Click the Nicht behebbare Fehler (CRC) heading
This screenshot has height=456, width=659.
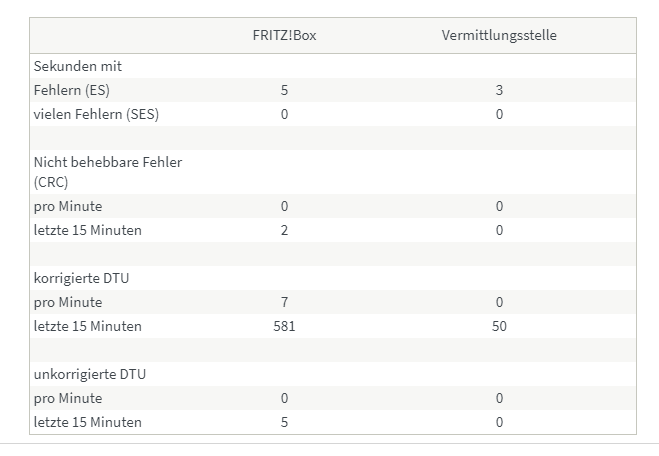click(108, 172)
